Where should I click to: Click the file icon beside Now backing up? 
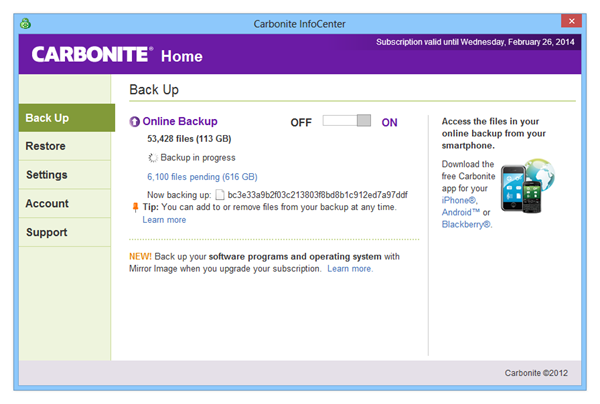pos(220,195)
